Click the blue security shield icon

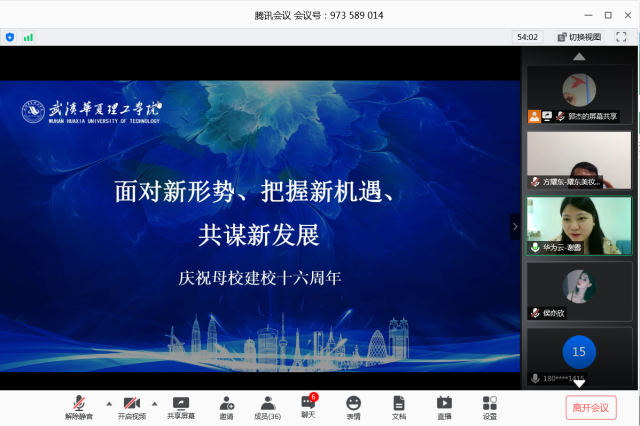pos(10,38)
